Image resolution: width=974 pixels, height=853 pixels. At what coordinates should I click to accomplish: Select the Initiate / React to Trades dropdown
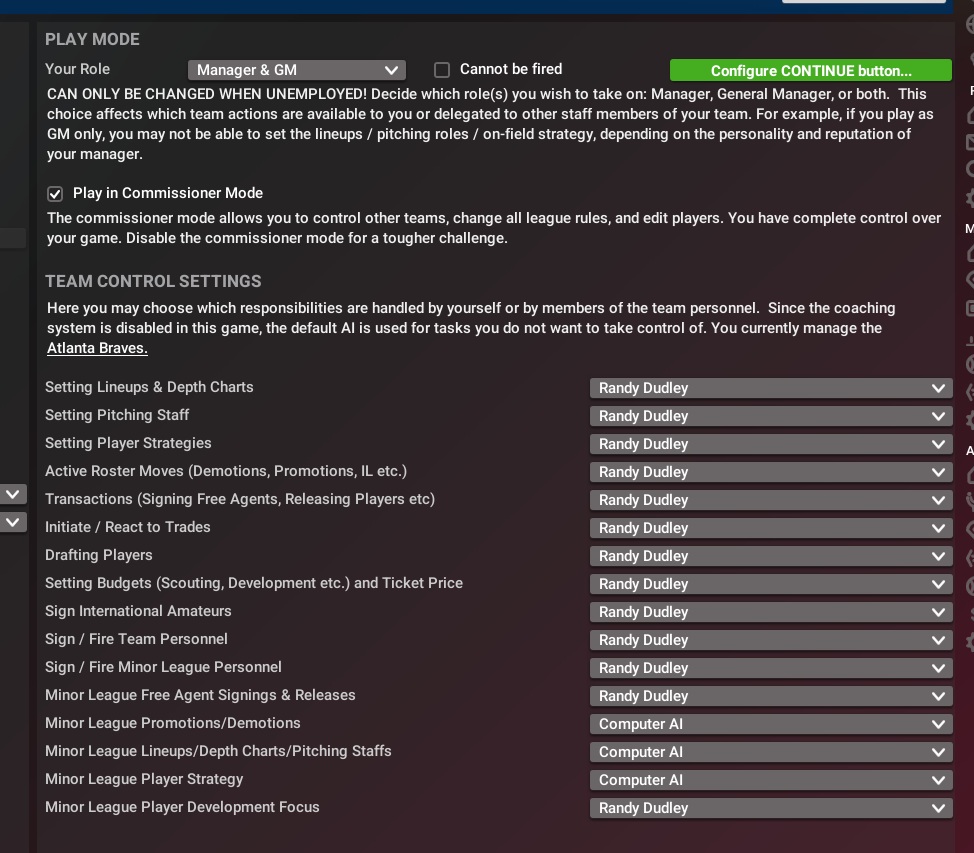(x=770, y=528)
